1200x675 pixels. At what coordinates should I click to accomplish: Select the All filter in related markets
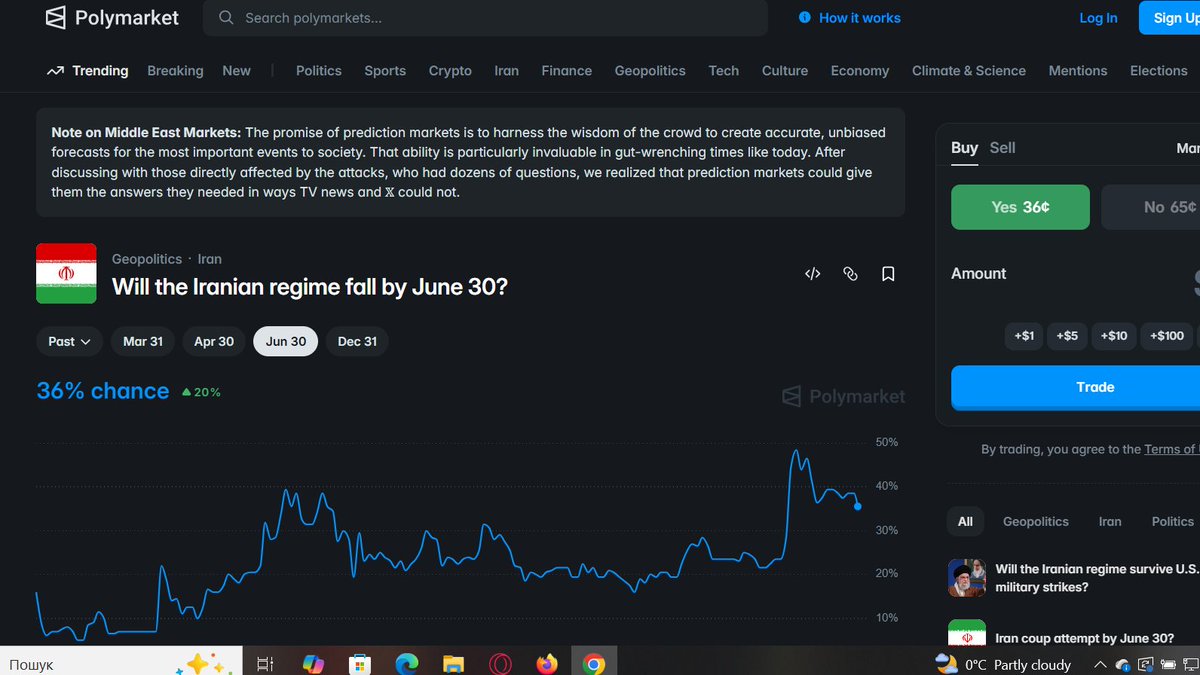[x=965, y=521]
